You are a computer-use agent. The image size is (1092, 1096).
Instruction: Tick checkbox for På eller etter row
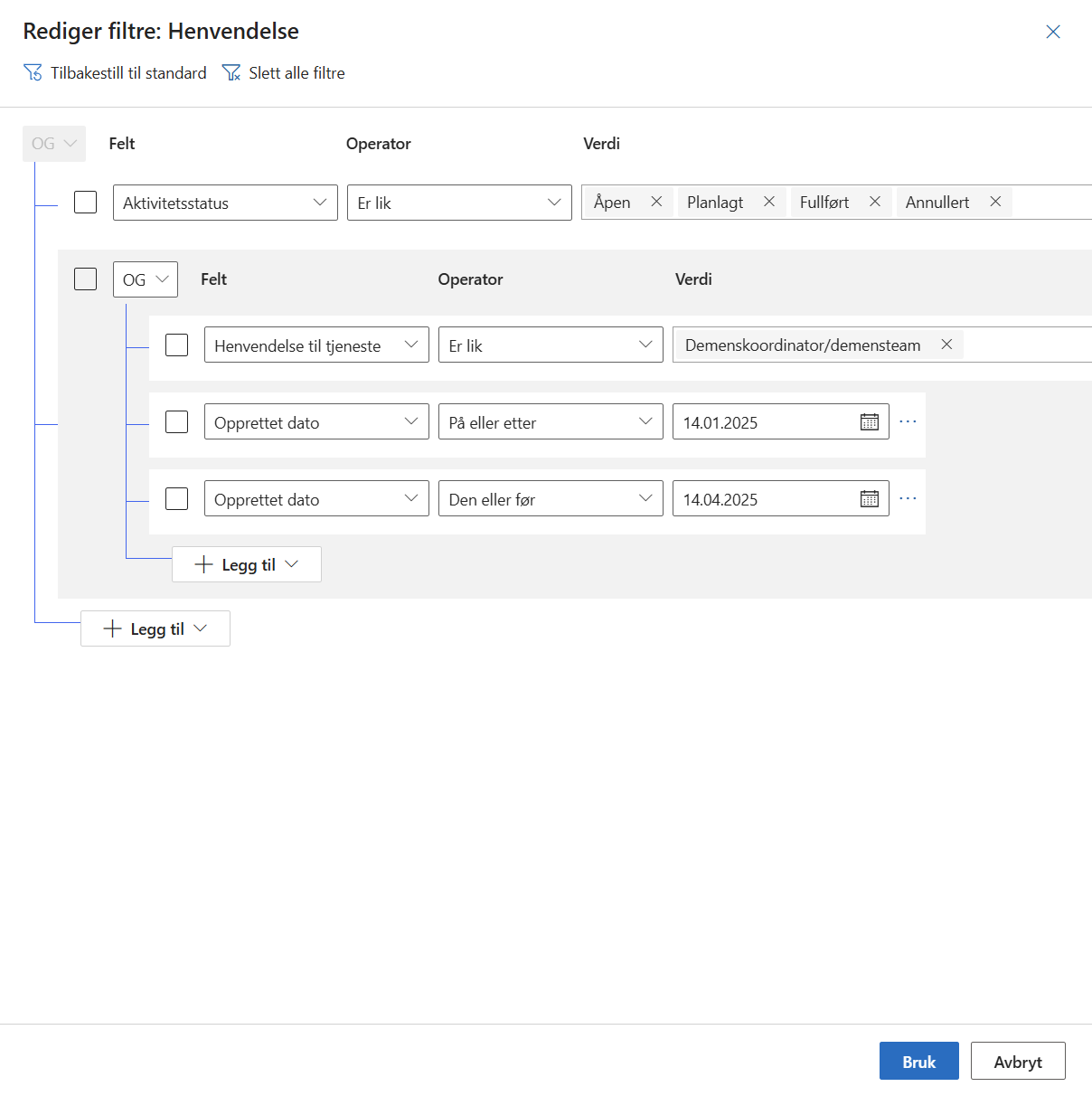(176, 421)
